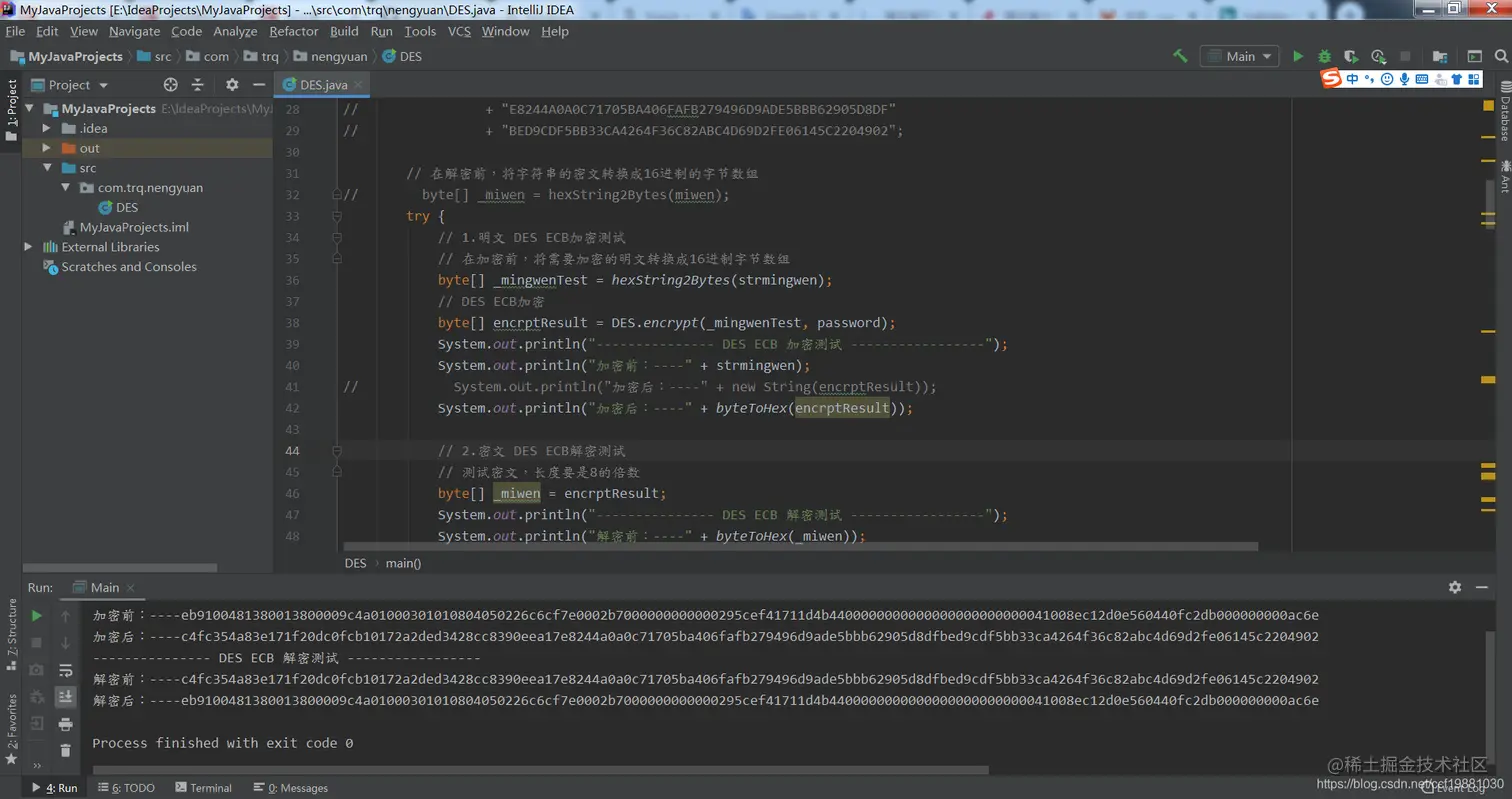Hide the Run panel with minus icon
Image resolution: width=1512 pixels, height=799 pixels.
(1484, 587)
